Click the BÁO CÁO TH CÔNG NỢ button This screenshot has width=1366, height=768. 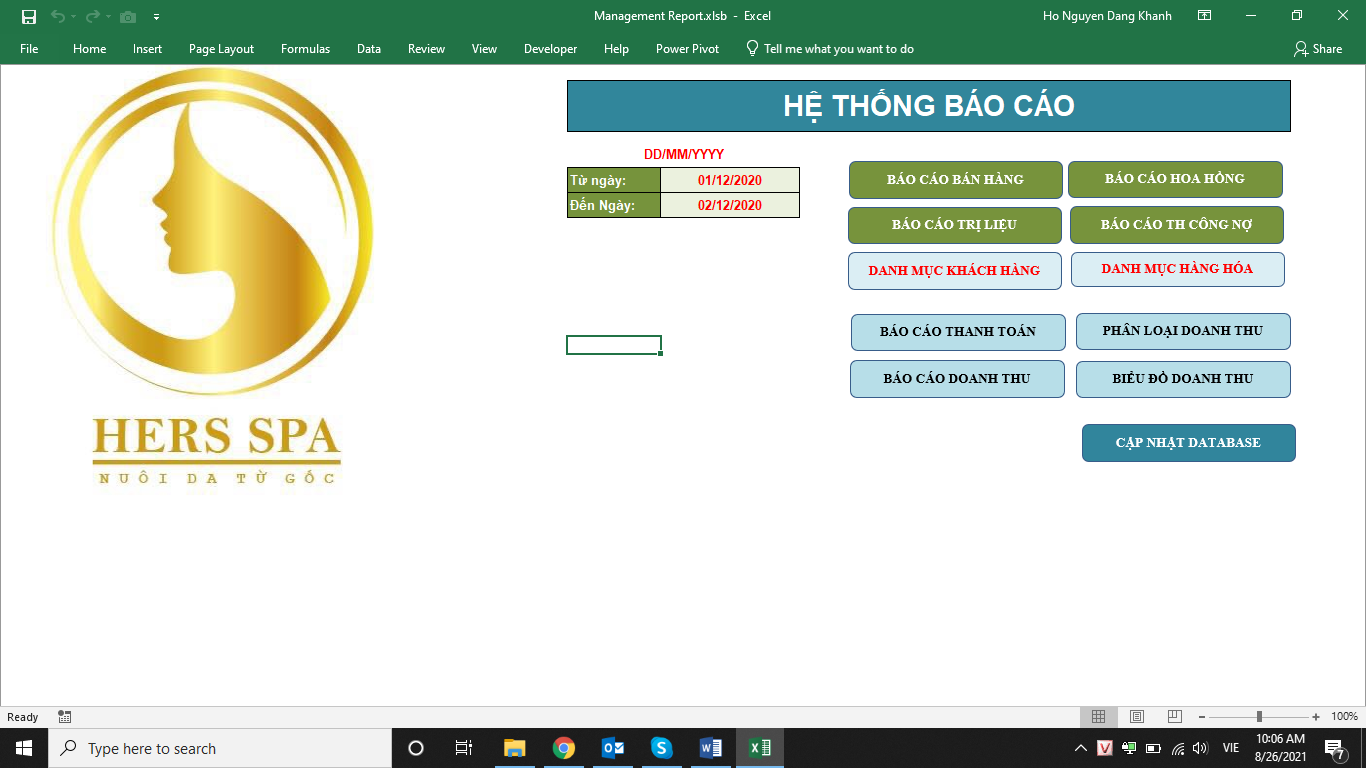1176,225
